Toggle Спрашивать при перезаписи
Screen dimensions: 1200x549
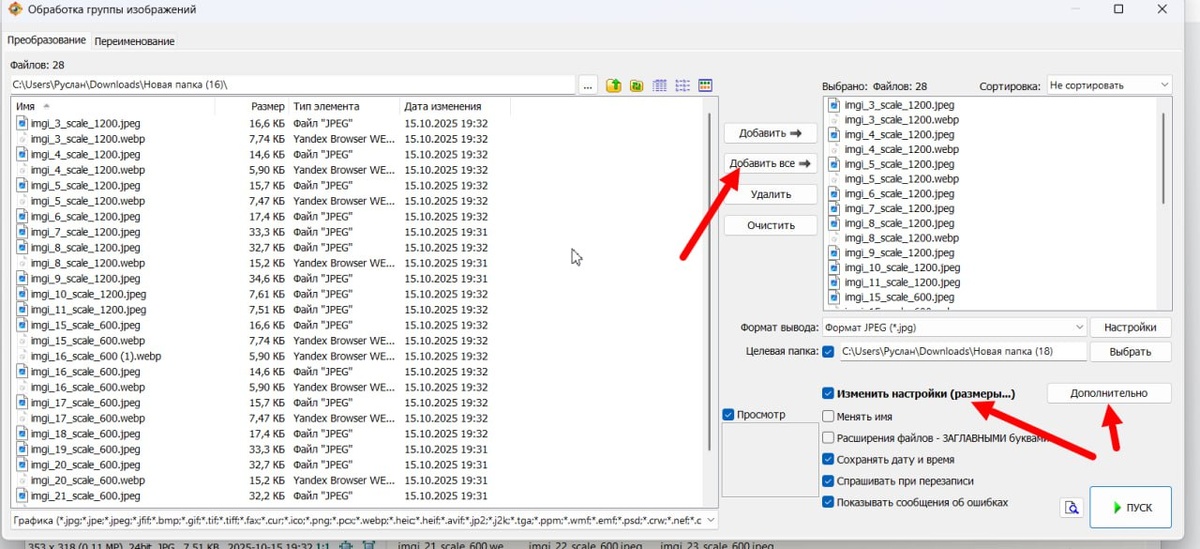828,481
